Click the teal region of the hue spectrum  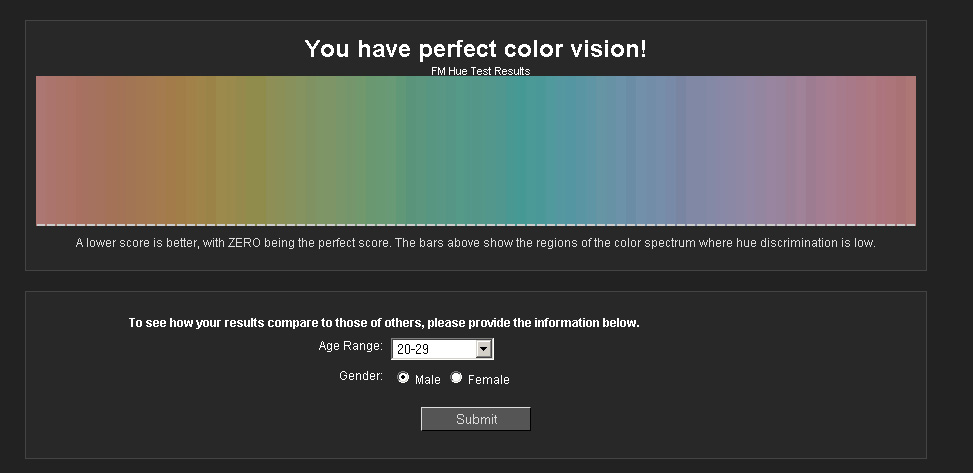(x=530, y=150)
